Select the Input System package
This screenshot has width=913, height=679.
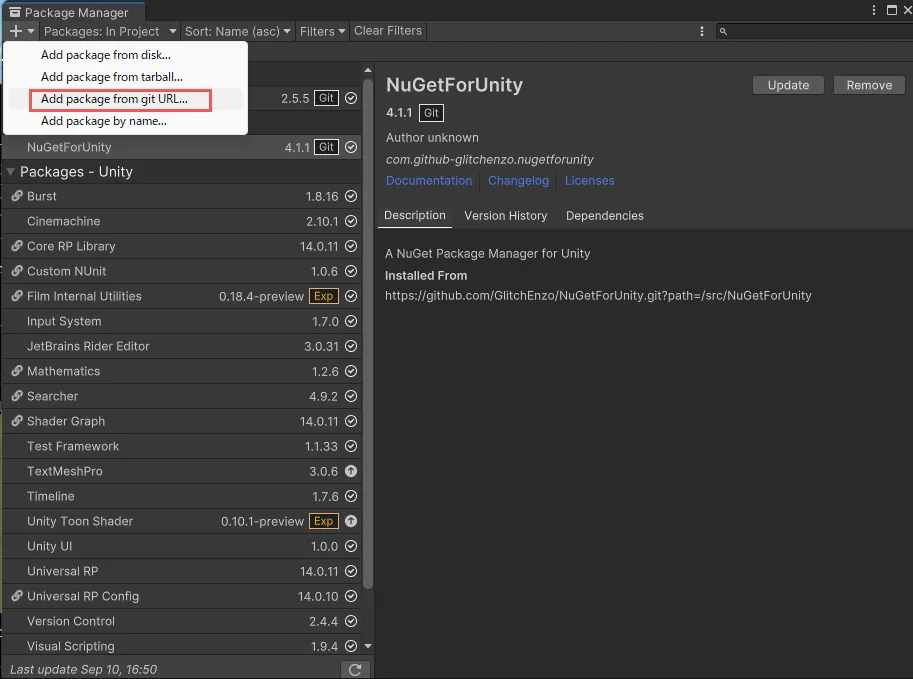(182, 321)
